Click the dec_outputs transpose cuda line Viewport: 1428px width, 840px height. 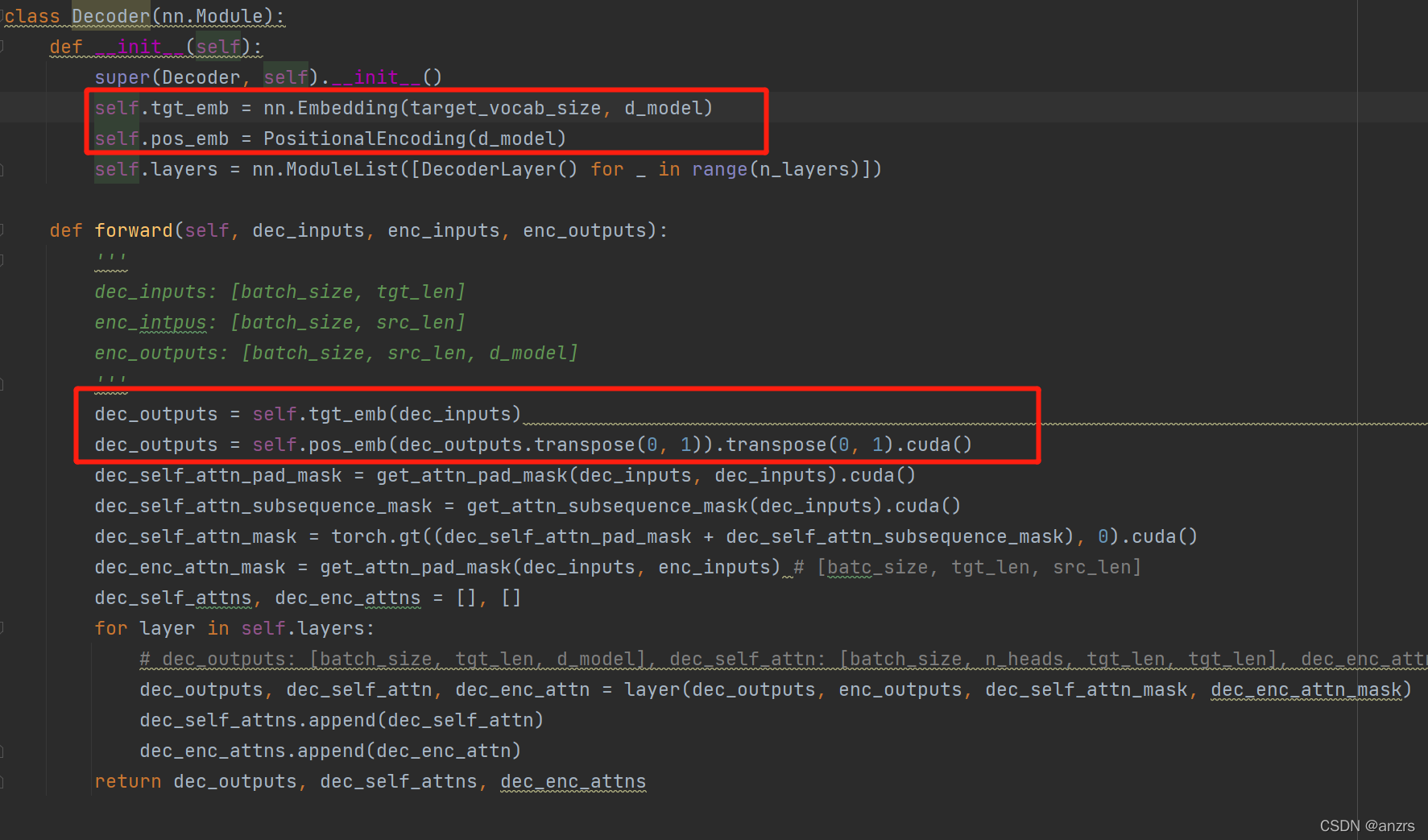click(532, 444)
